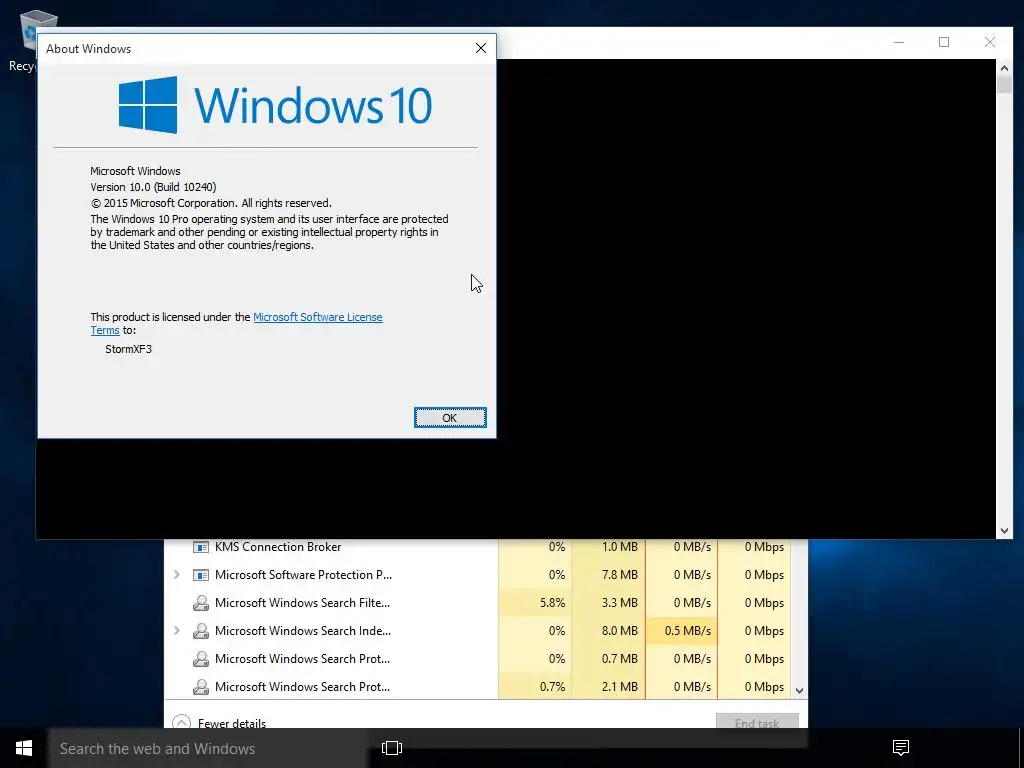Click the 0.5 MB/s disk value

tap(688, 631)
